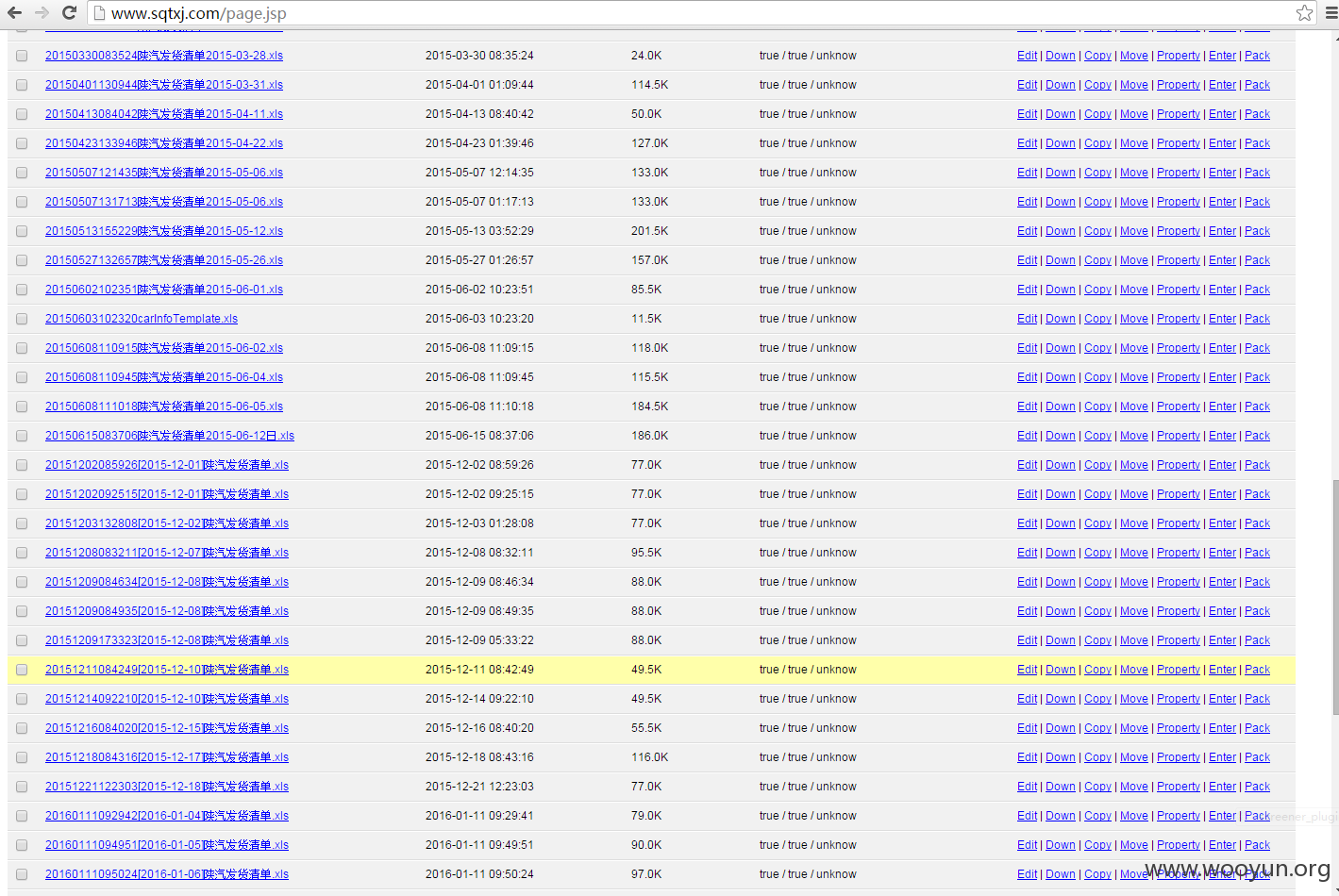This screenshot has width=1339, height=896.
Task: Click Down for the 2015-04-01 01:09:44 file
Action: [x=1060, y=85]
